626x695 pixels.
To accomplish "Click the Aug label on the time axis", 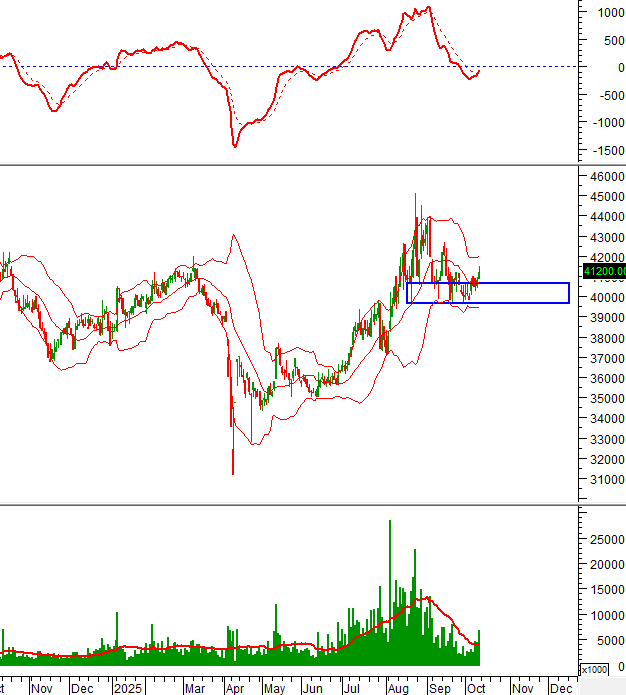I will click(x=397, y=688).
